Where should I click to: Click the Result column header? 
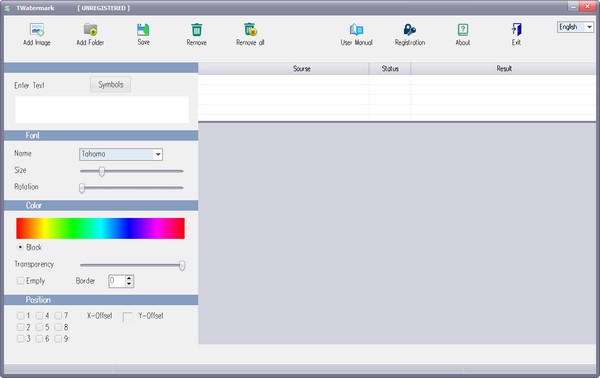pyautogui.click(x=504, y=68)
